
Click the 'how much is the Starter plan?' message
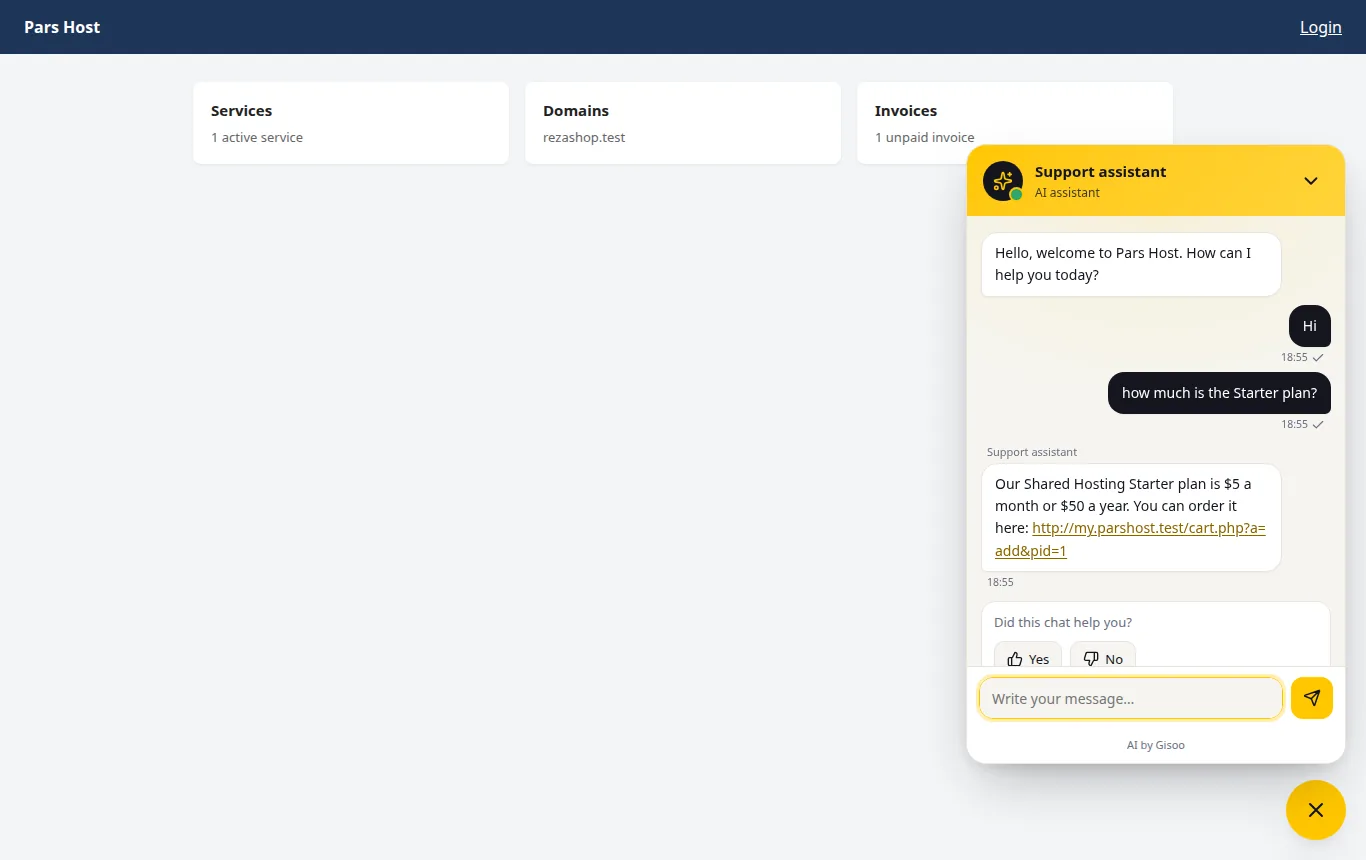click(1219, 393)
